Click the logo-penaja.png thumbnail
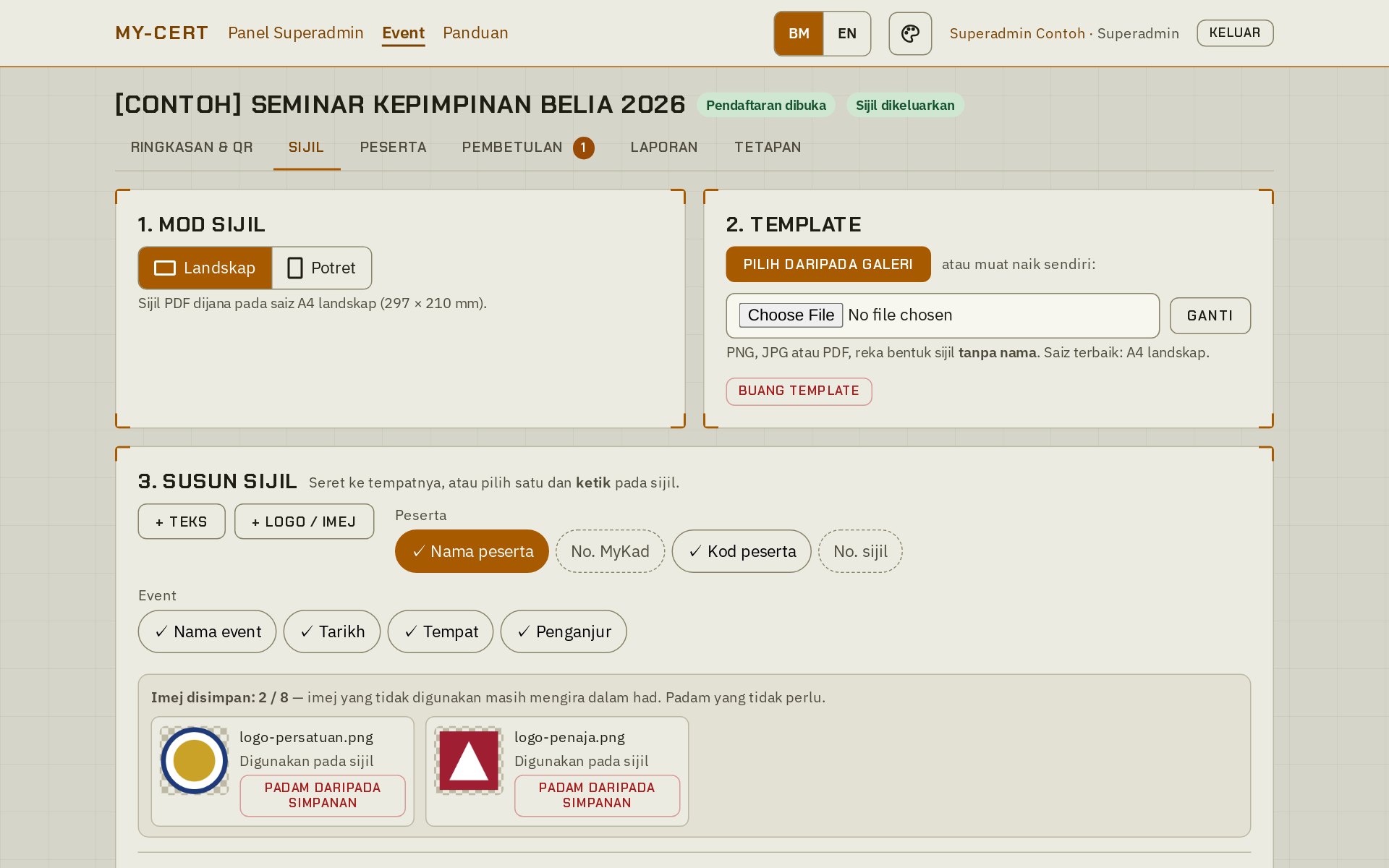Screen dimensions: 1389x868 coord(469,760)
